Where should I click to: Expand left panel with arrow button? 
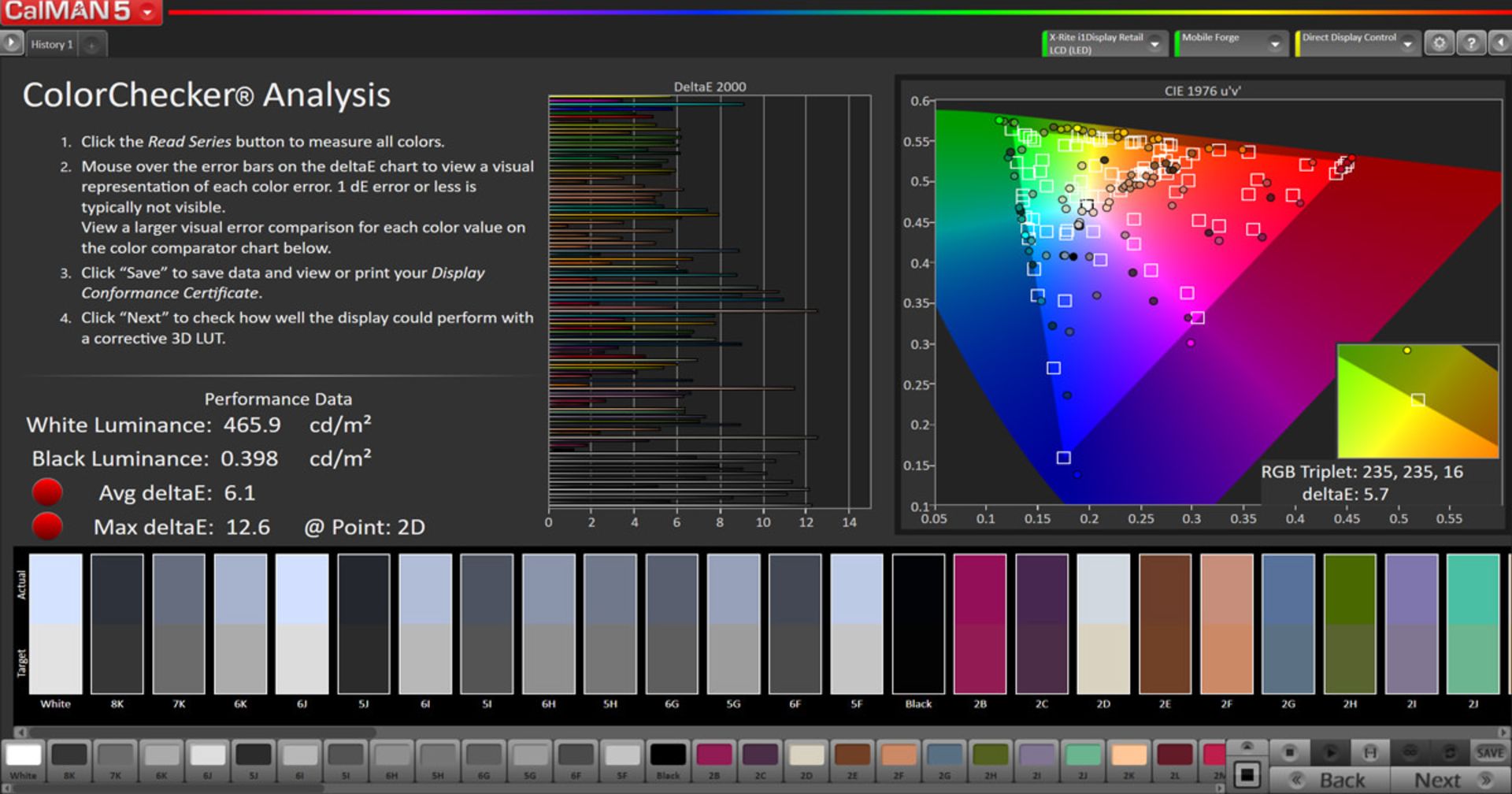point(11,43)
